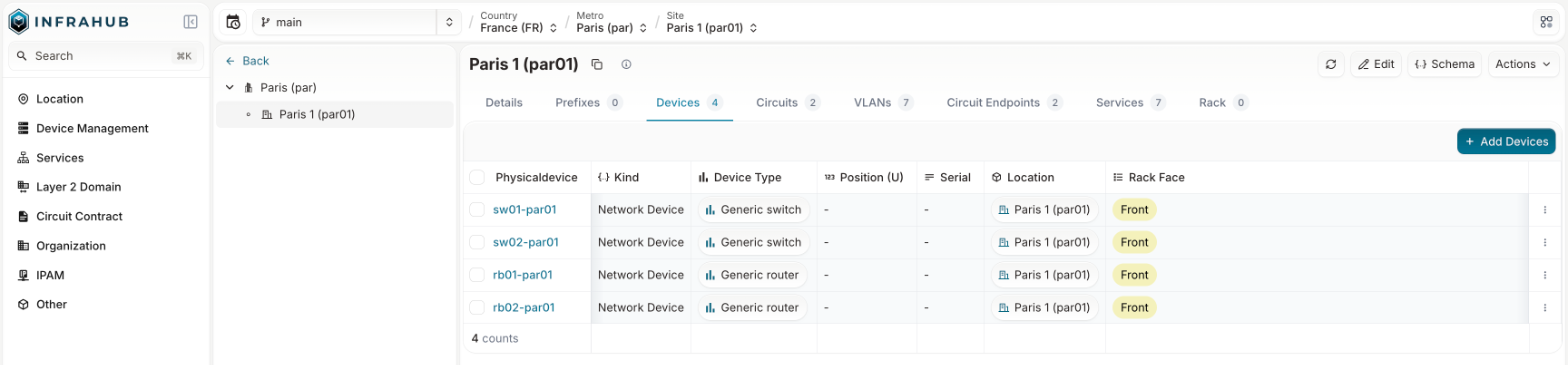Screen dimensions: 1568x365
Task: Check the rb02-par01 row checkbox
Action: 477,307
